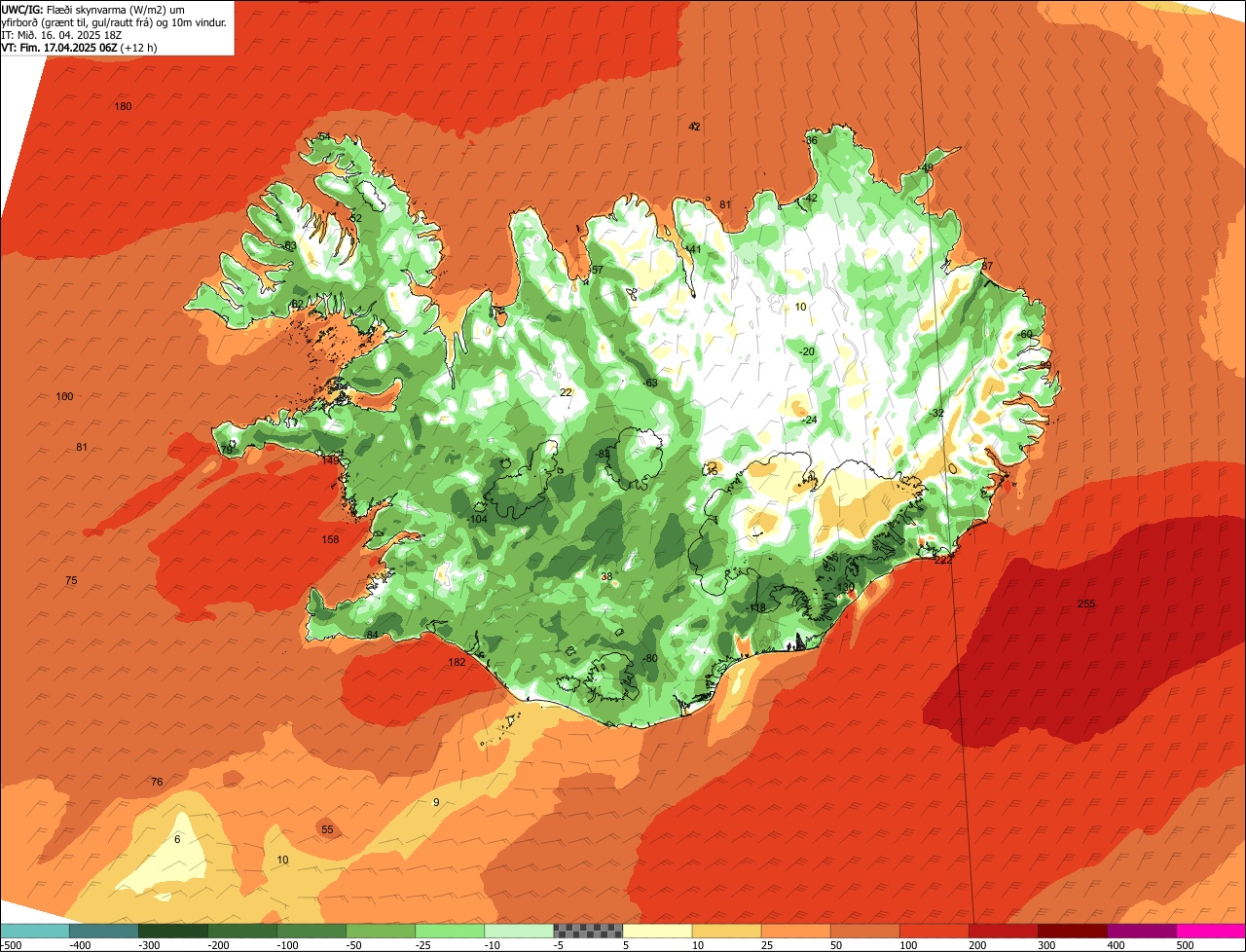1246x952 pixels.
Task: Click the title line 'UWC/IG: Flæði skynvarma (W/m2) um'
Action: coord(93,9)
